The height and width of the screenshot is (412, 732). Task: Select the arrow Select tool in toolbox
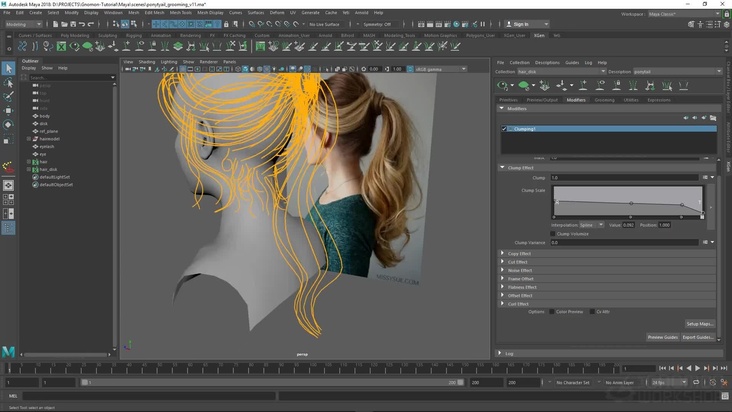point(8,69)
